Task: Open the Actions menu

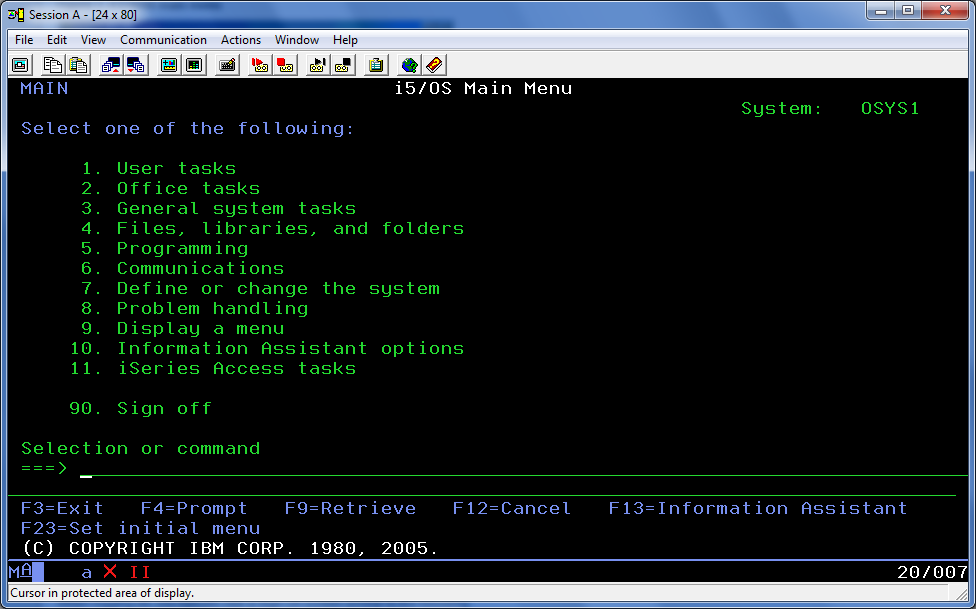Action: click(240, 40)
